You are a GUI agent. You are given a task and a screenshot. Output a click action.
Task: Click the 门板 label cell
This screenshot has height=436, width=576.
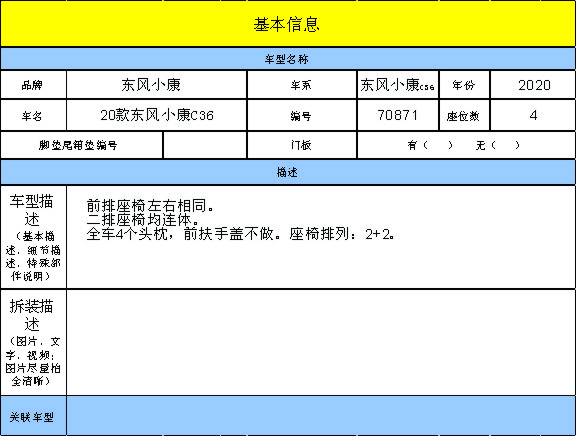pos(302,145)
